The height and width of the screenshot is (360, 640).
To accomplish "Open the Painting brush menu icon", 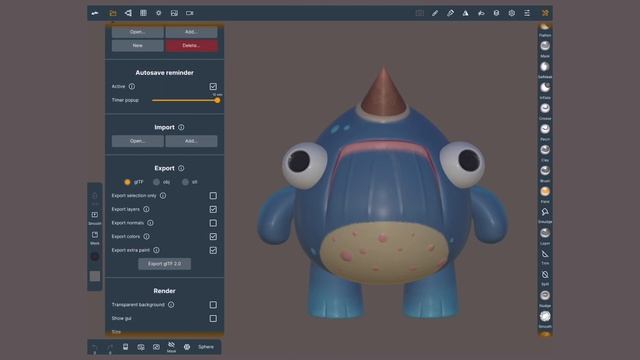I will [450, 13].
